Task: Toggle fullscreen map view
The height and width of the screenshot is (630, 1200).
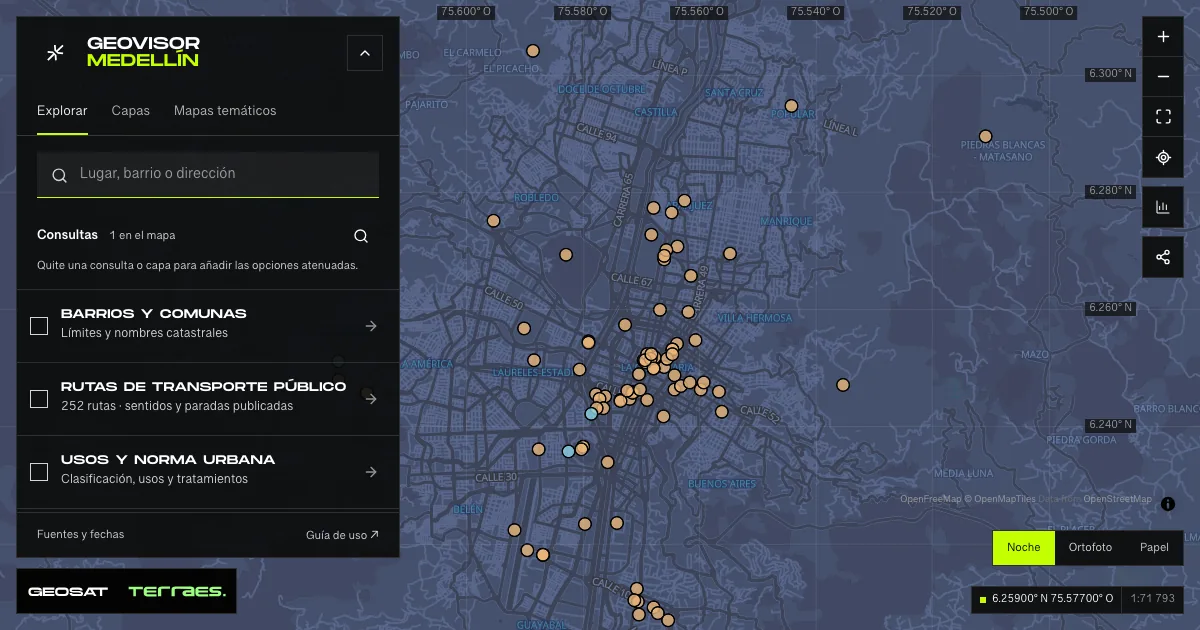Action: point(1163,117)
